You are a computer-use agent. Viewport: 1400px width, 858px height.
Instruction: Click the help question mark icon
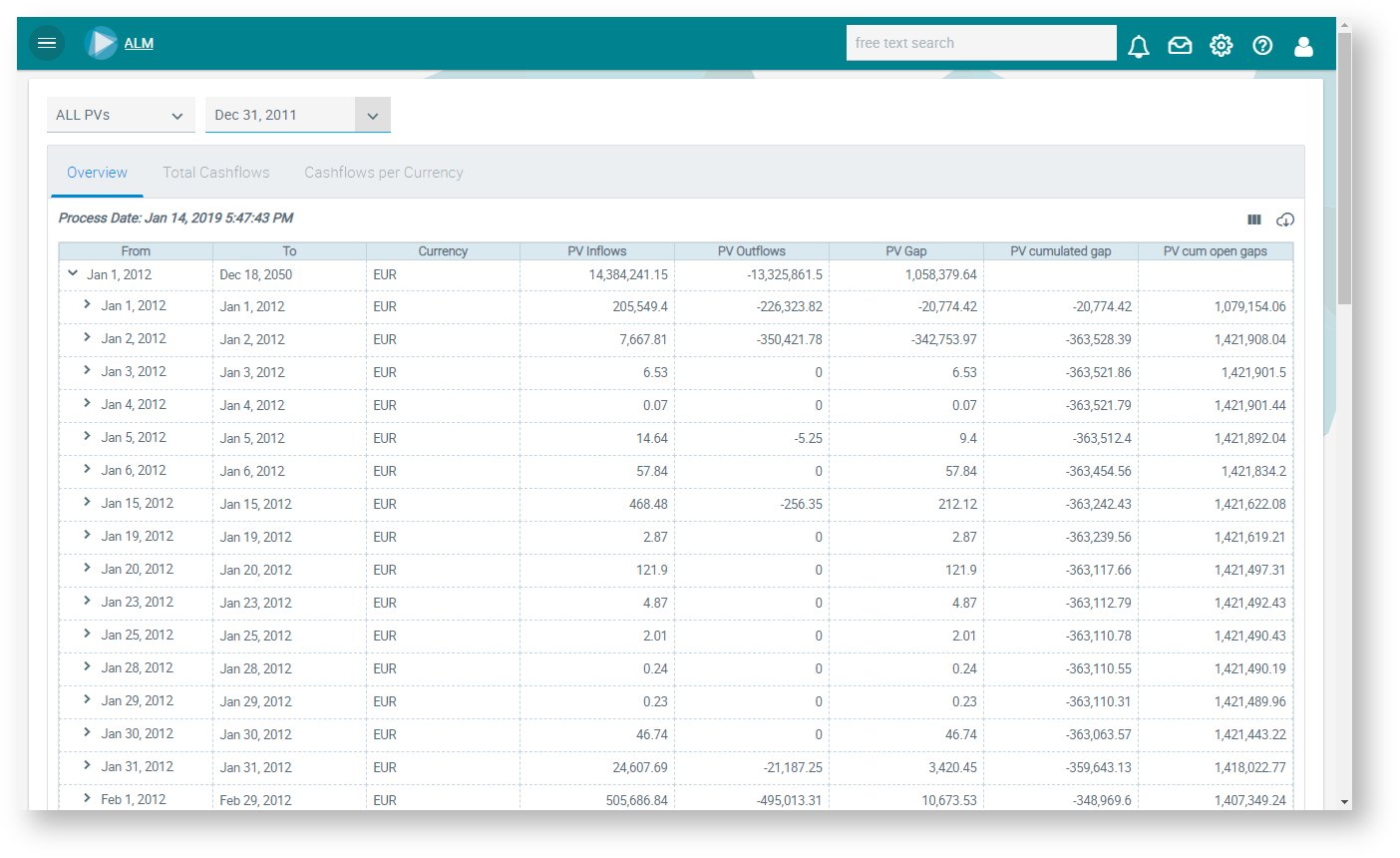[1262, 46]
